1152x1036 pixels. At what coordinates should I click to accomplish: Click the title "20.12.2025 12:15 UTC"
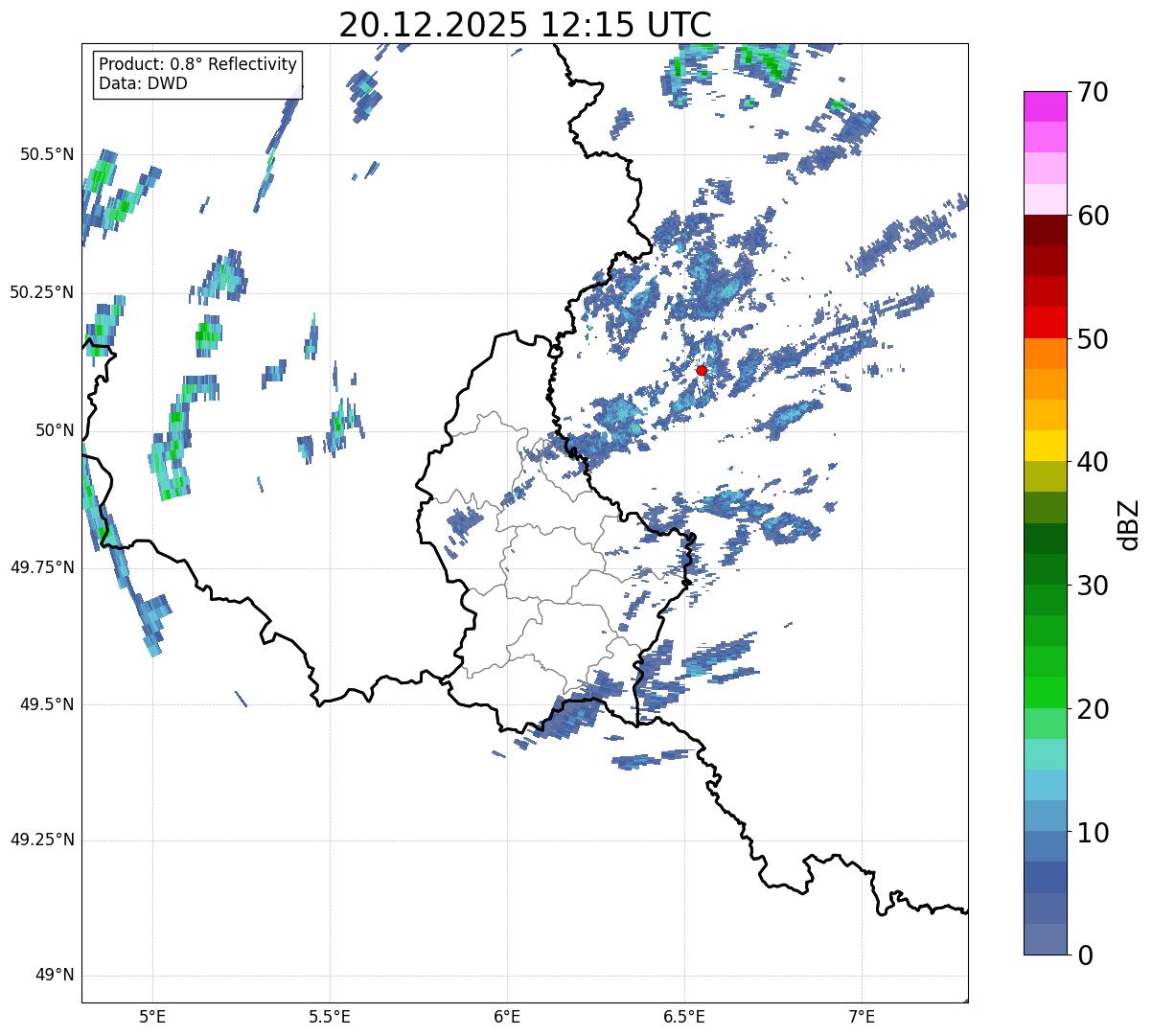[525, 24]
